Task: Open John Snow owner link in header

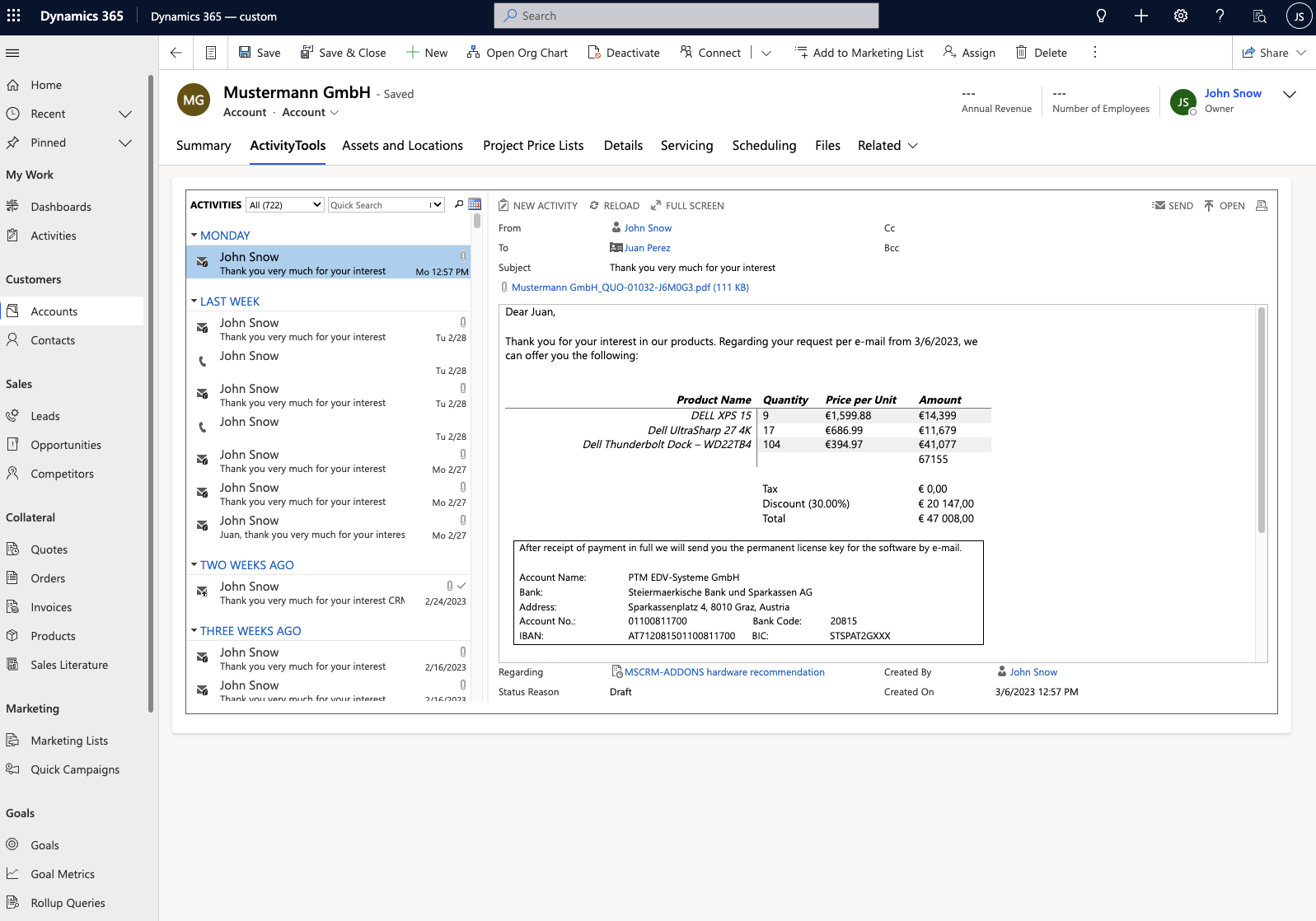Action: coord(1233,94)
